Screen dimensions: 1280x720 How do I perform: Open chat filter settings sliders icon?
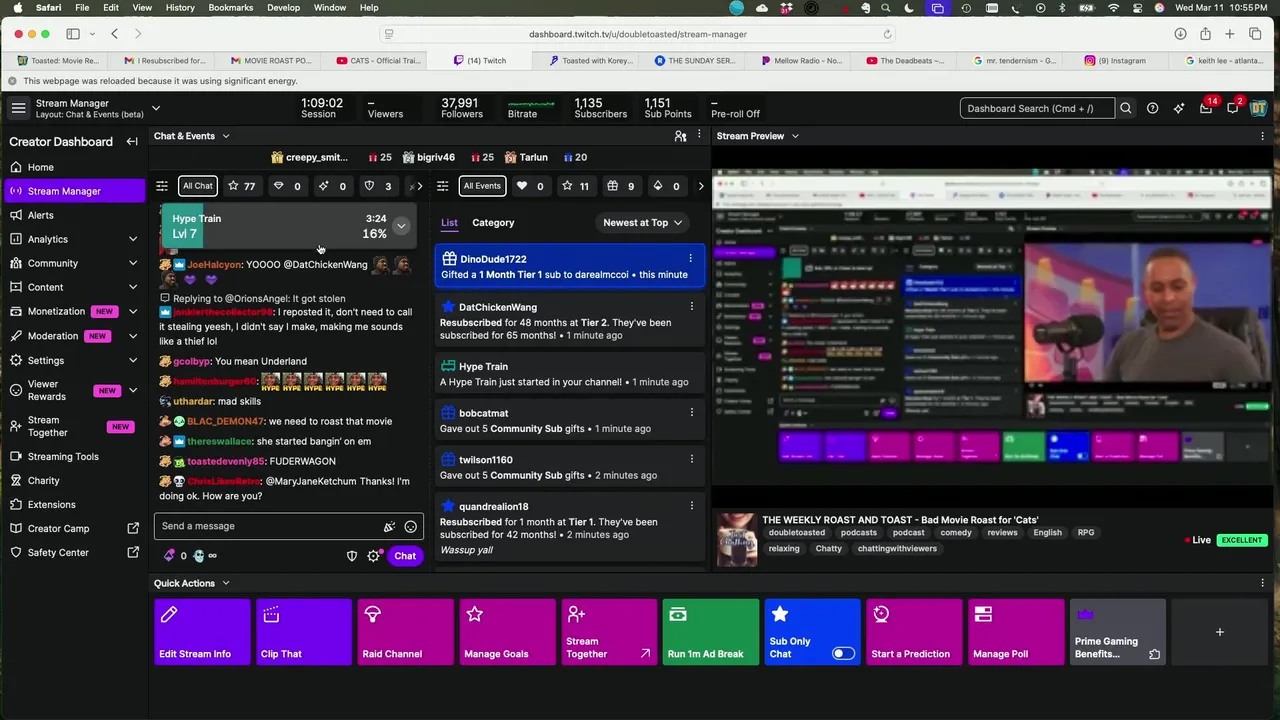(x=162, y=186)
